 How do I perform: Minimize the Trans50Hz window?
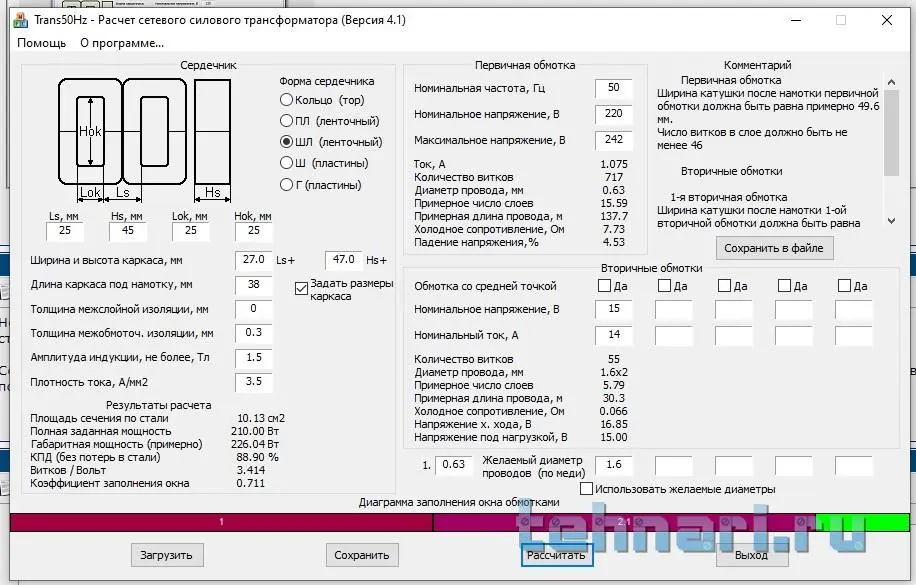[796, 20]
